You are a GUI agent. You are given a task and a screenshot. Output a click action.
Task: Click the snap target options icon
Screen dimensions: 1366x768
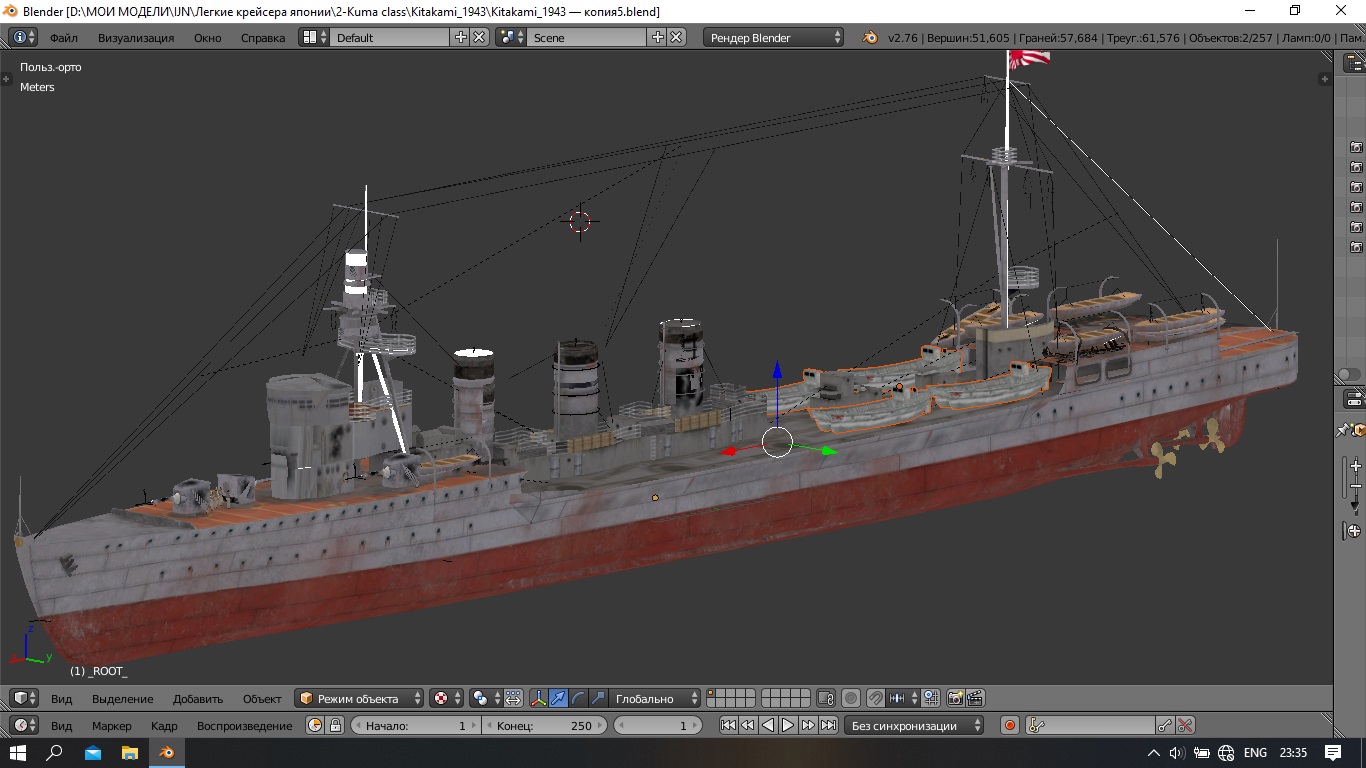(931, 698)
